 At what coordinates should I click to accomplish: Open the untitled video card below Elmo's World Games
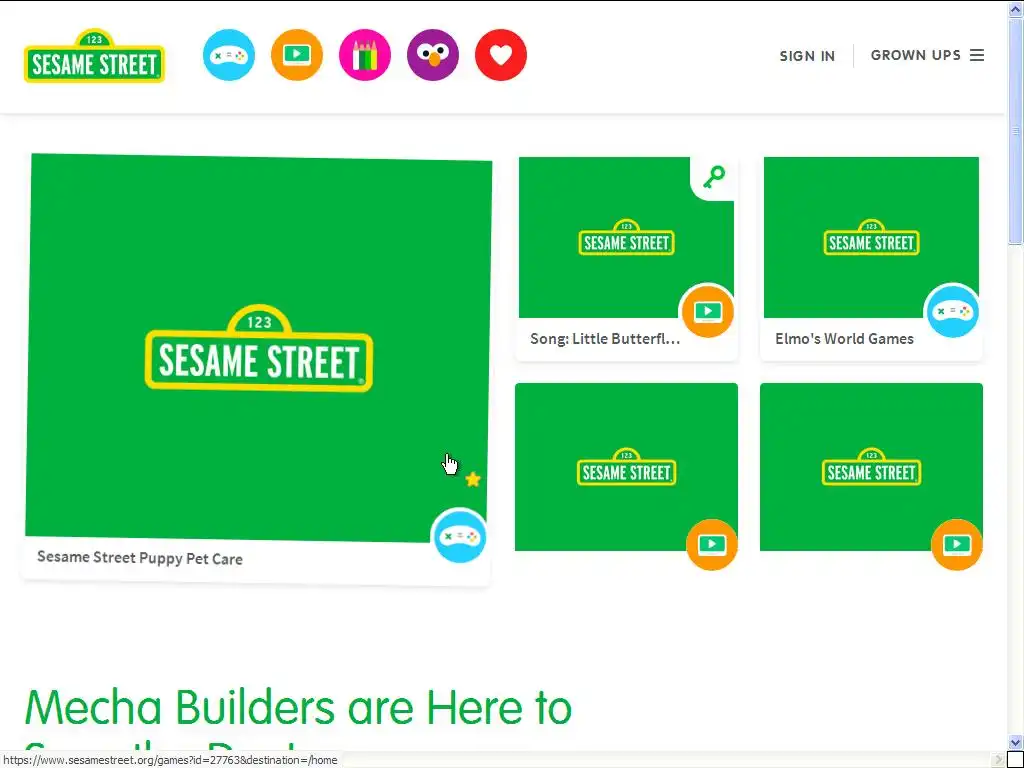(871, 467)
